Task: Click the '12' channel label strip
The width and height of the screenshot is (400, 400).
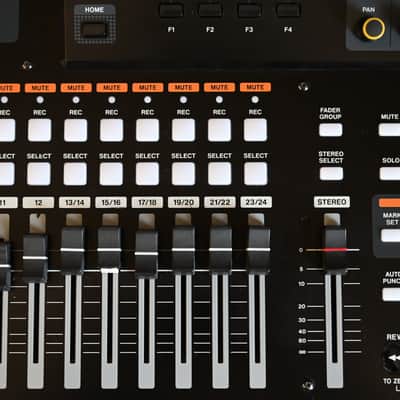Action: tap(38, 203)
